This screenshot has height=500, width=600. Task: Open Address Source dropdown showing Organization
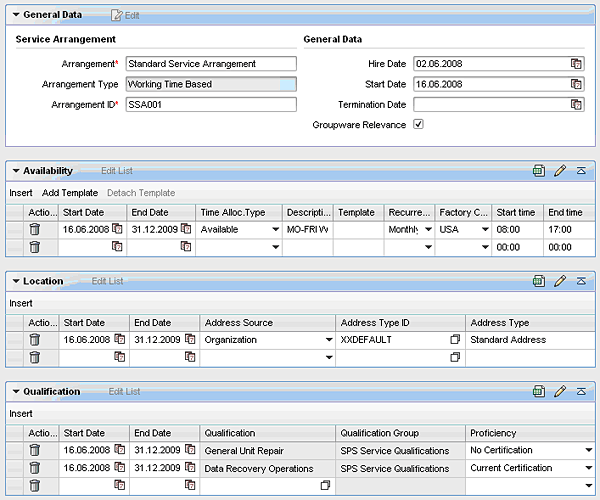(x=328, y=340)
